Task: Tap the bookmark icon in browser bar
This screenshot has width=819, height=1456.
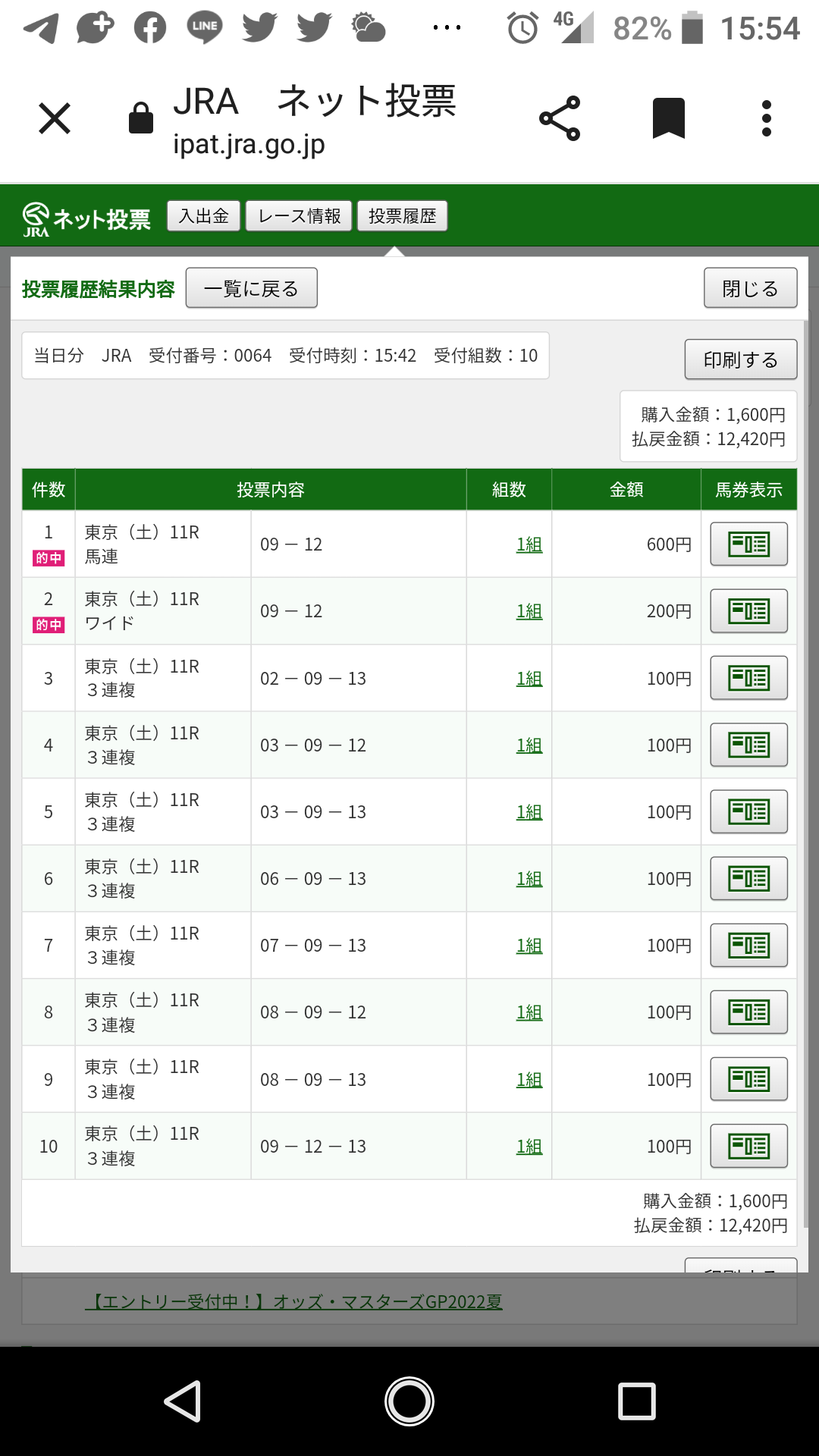Action: click(x=668, y=118)
